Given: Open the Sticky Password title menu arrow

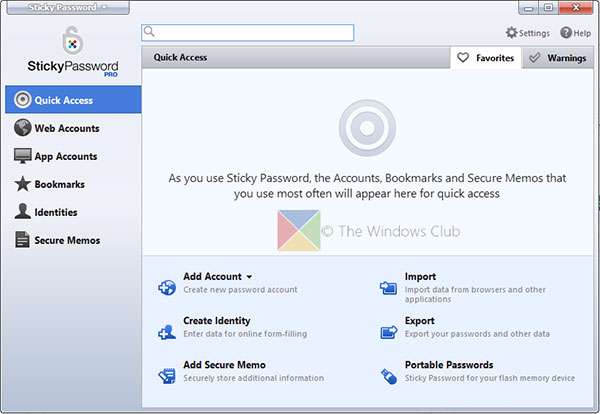Looking at the screenshot, I should [x=104, y=7].
